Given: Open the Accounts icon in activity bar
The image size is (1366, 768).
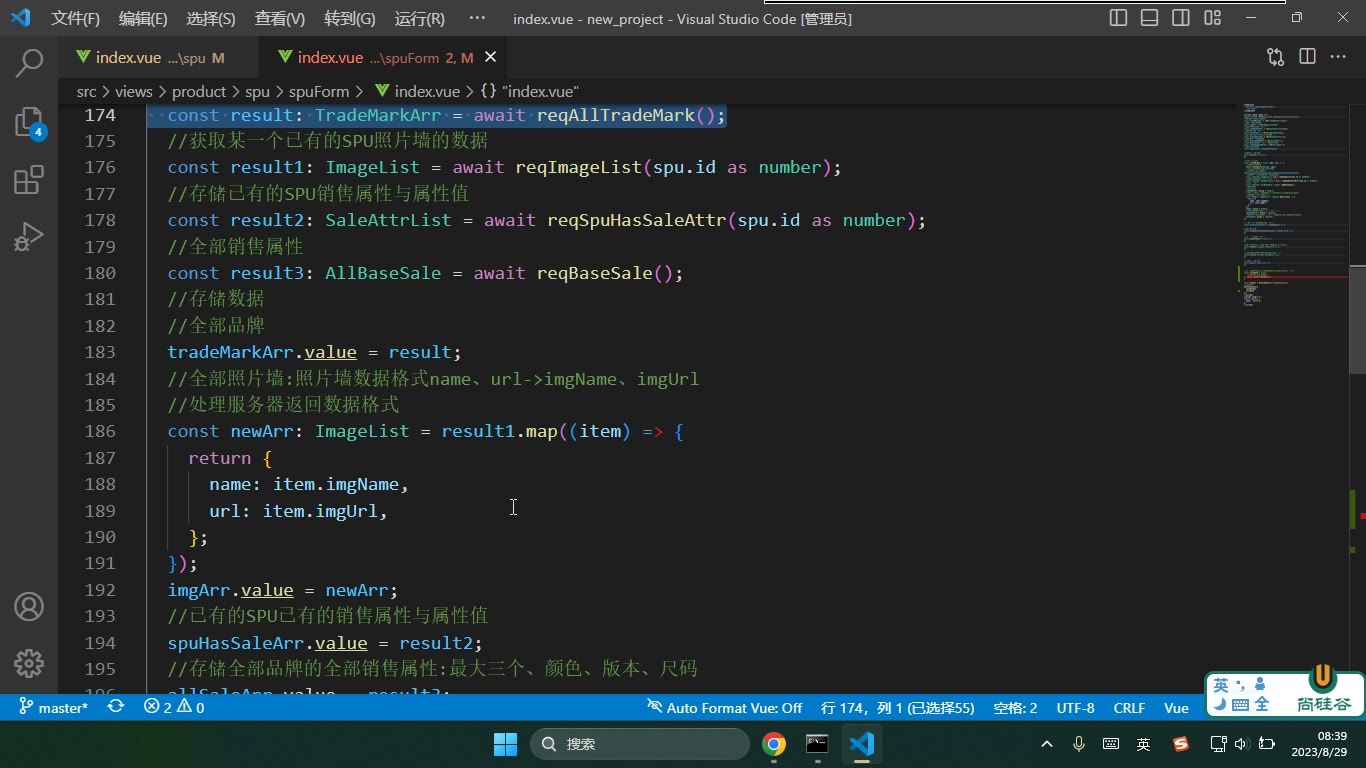Looking at the screenshot, I should pyautogui.click(x=29, y=606).
